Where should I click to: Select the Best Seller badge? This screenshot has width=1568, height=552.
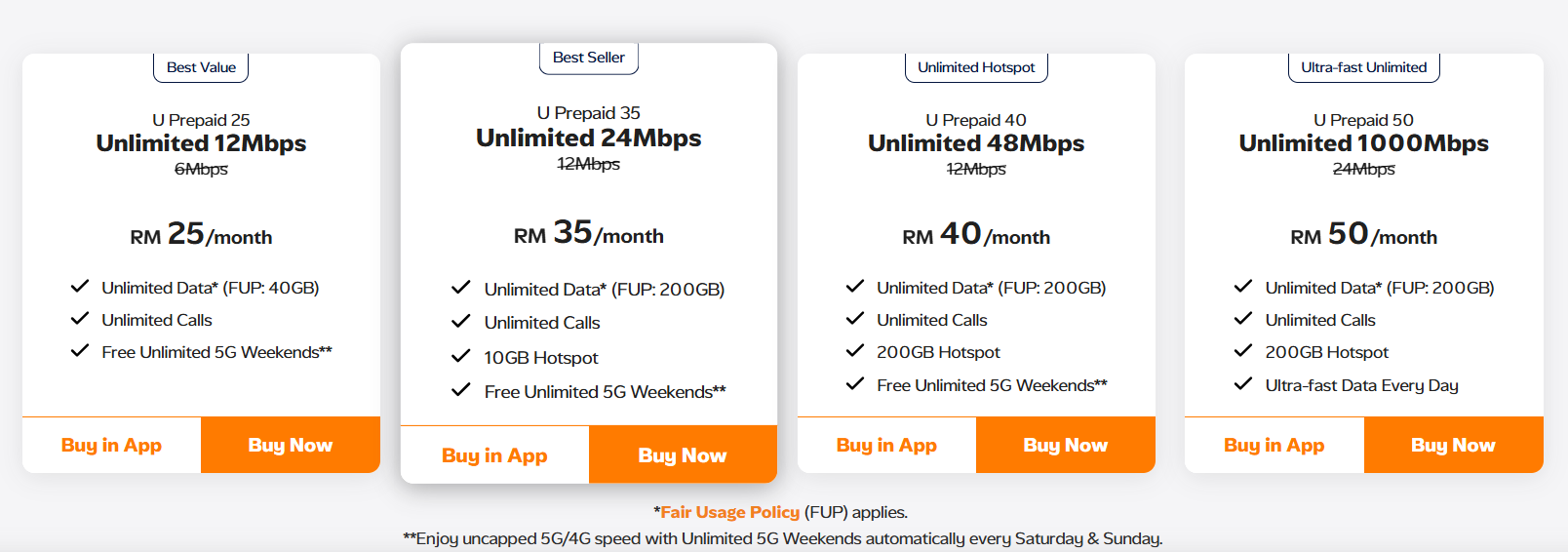589,58
